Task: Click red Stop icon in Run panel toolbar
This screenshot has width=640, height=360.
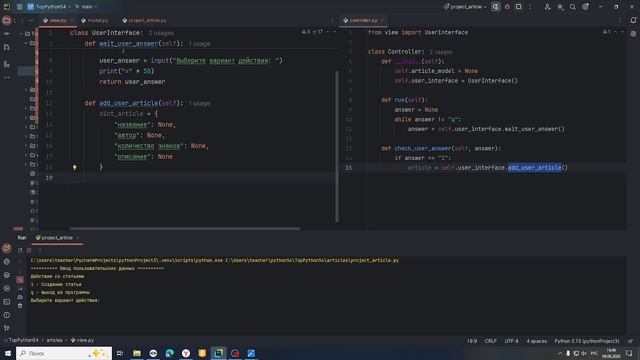Action: (29, 250)
